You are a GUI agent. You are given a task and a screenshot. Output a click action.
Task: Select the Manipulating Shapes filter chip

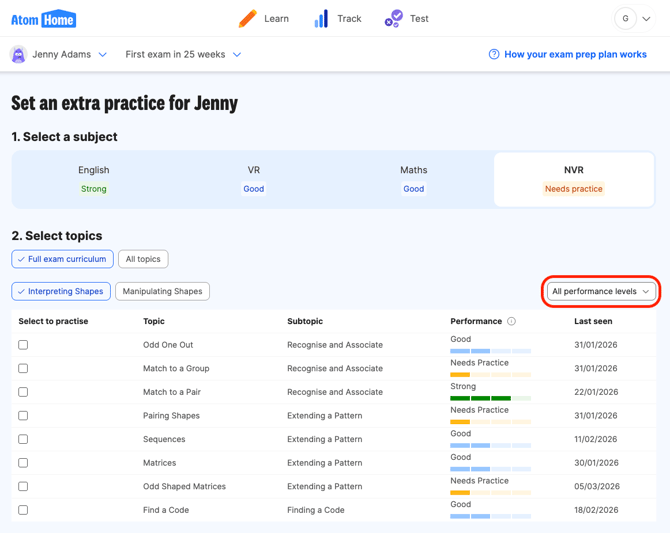[162, 292]
